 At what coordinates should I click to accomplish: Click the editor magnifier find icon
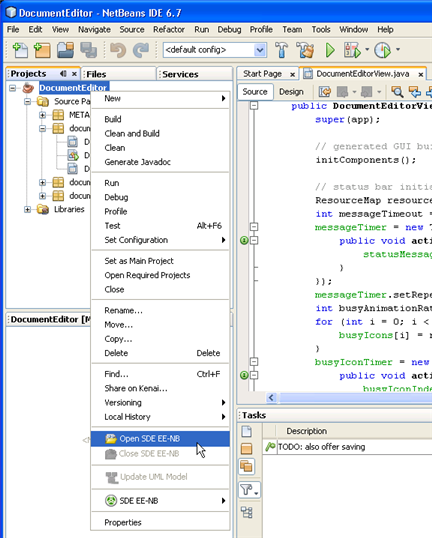[397, 92]
